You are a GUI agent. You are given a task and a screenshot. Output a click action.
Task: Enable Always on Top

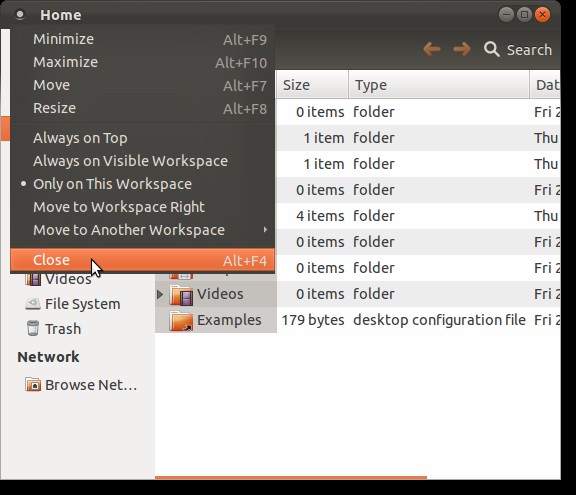pos(143,138)
